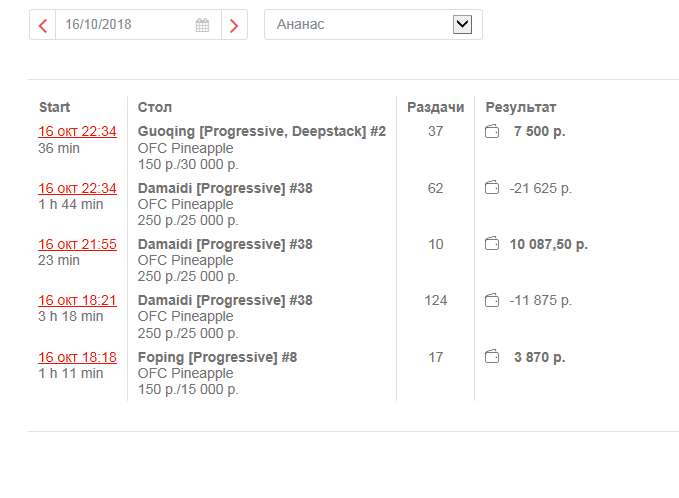Open the 16 окт 18:21 session link
Image resolution: width=679 pixels, height=498 pixels.
(x=77, y=300)
